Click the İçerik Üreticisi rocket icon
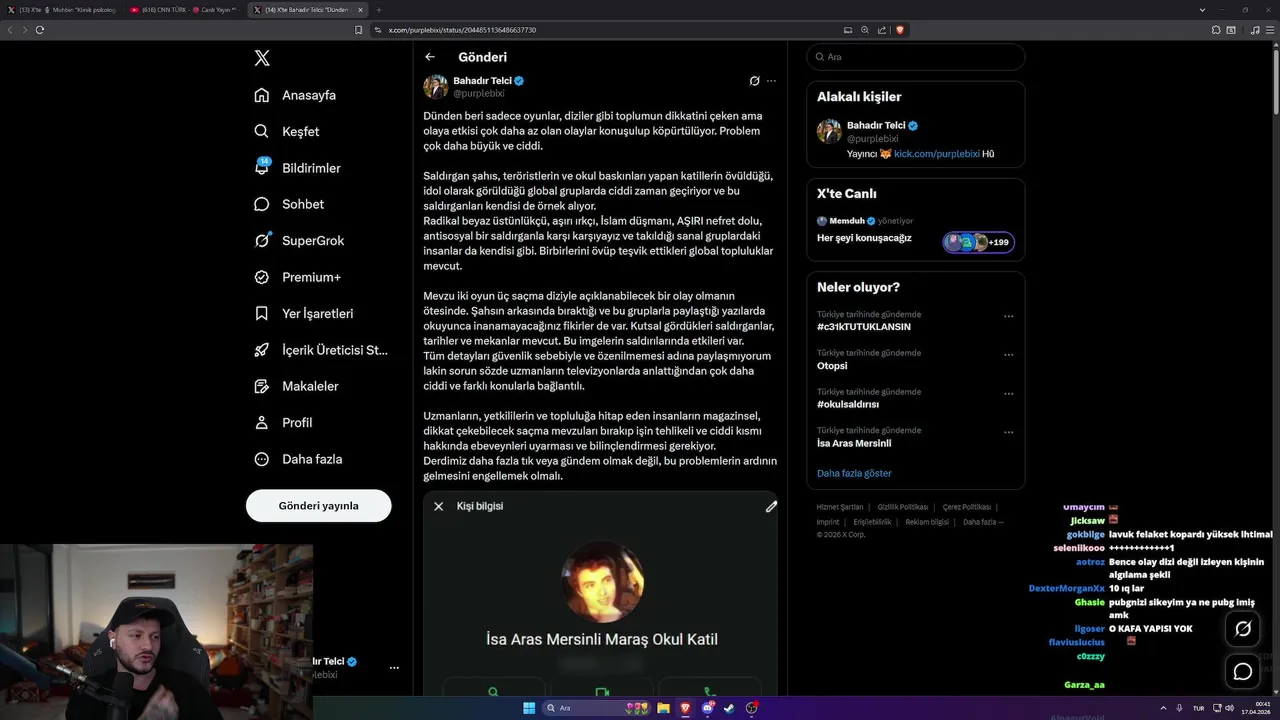Image resolution: width=1280 pixels, height=720 pixels. (261, 350)
